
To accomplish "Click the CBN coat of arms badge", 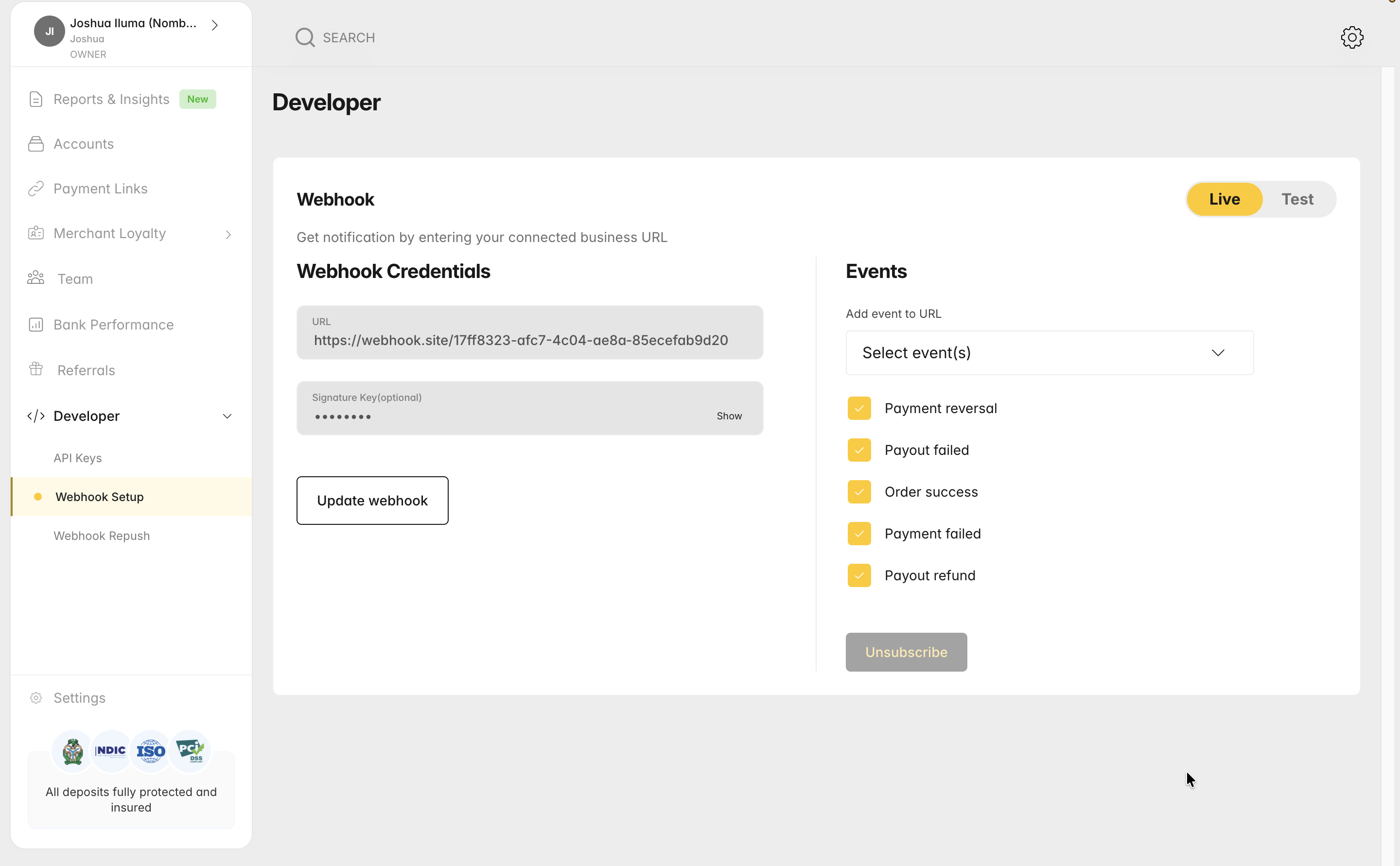I will pos(72,751).
